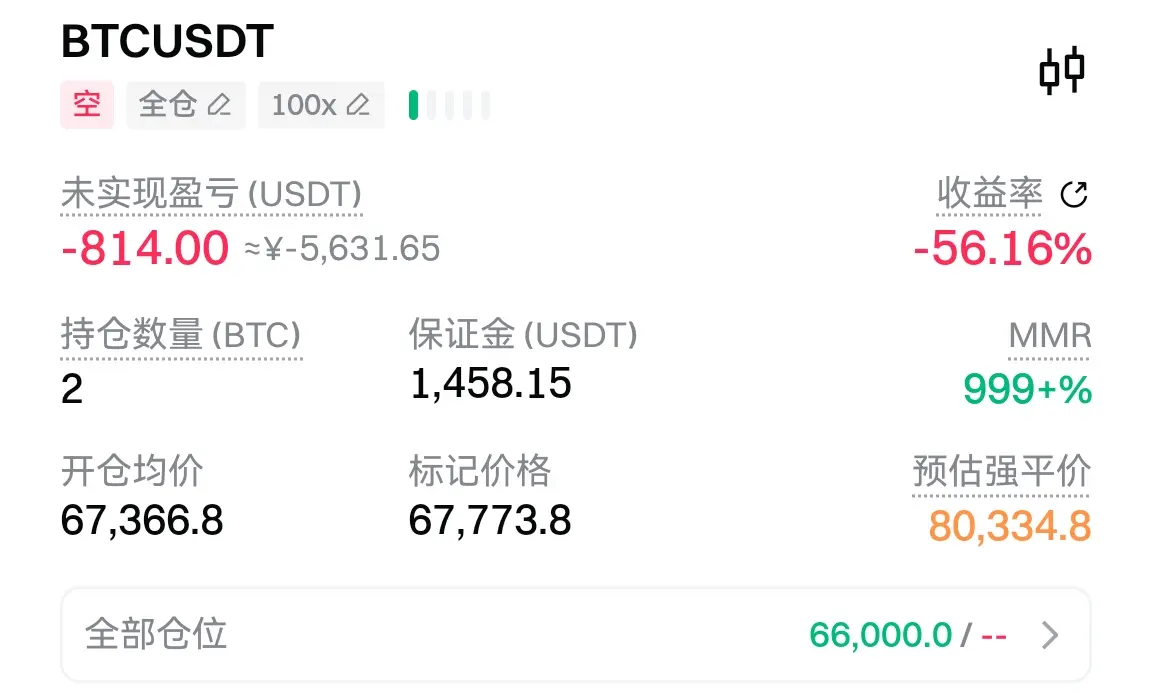Open the 全部仓位 arrow chevron
Screen dimensions: 1152x699
pos(1050,635)
